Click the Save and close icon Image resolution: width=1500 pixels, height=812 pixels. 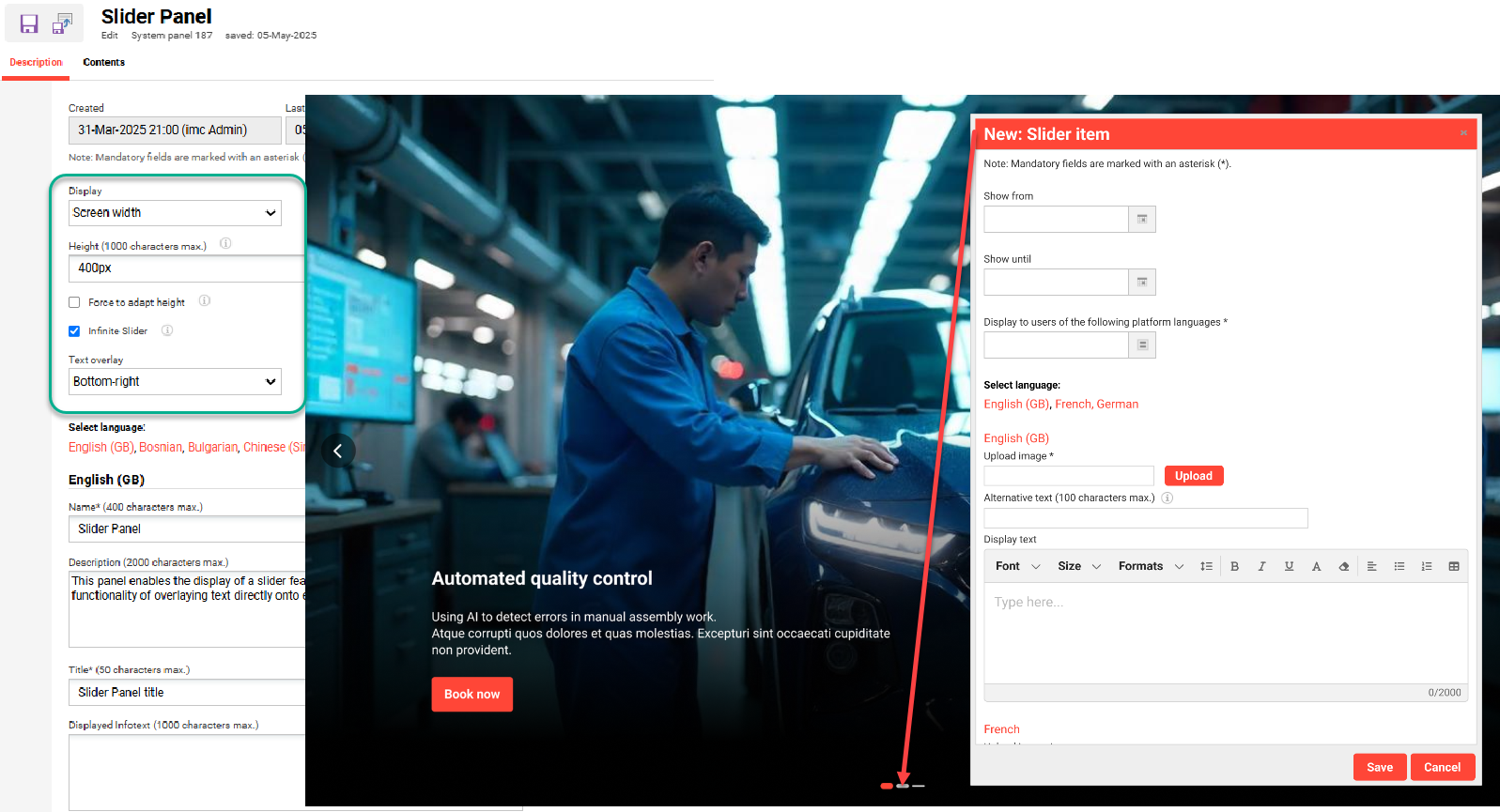pyautogui.click(x=62, y=24)
